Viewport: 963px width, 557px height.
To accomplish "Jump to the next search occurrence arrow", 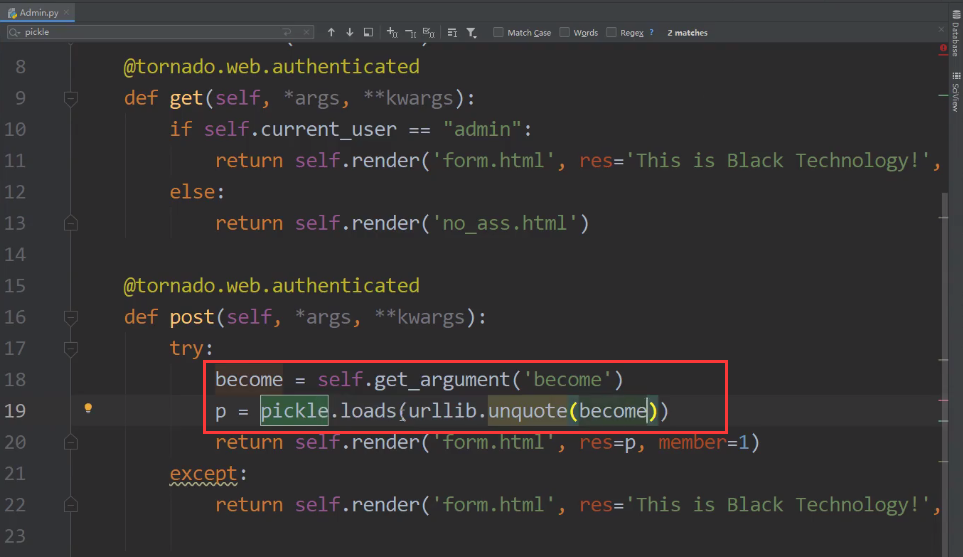I will pyautogui.click(x=350, y=32).
